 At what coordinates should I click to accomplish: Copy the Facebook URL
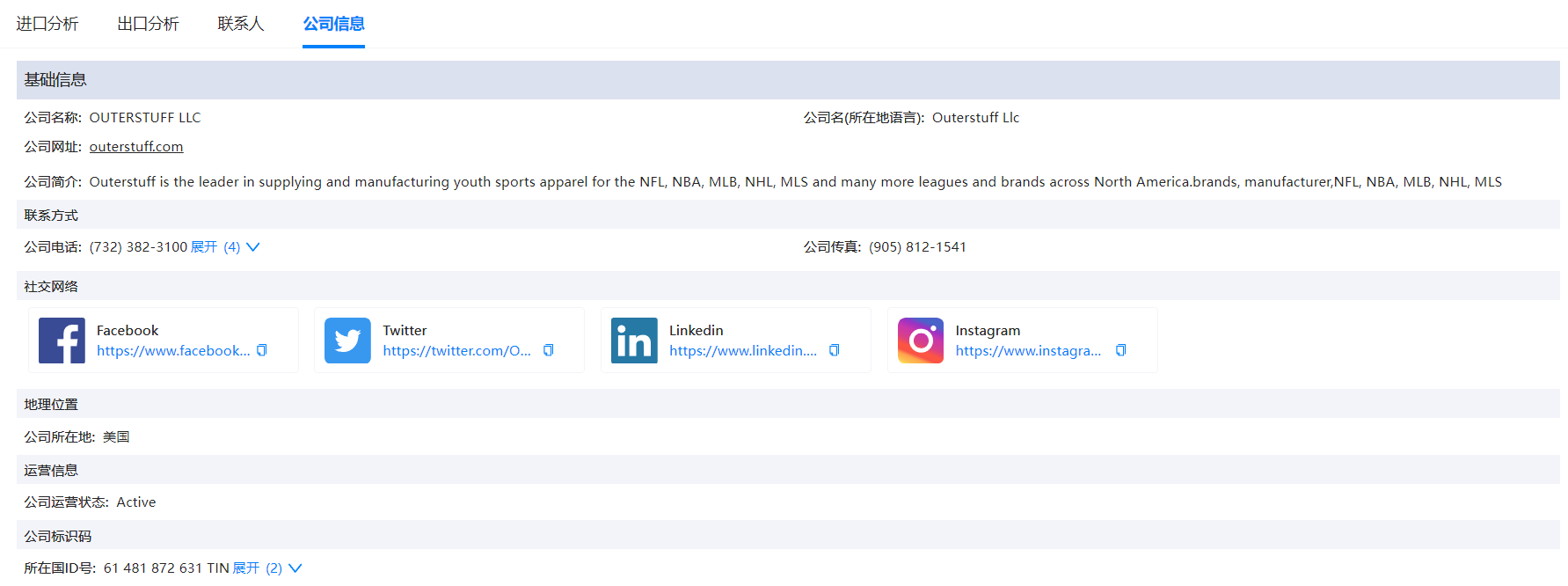262,350
